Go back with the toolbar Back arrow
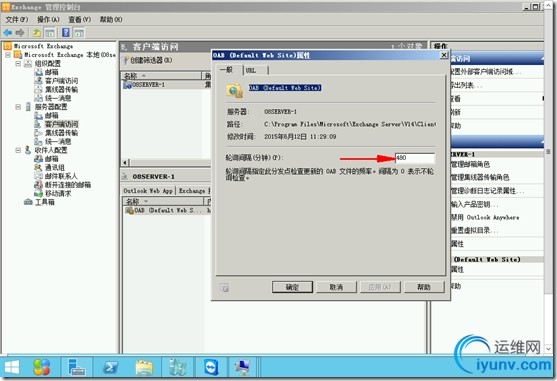557x381 pixels. 7,33
